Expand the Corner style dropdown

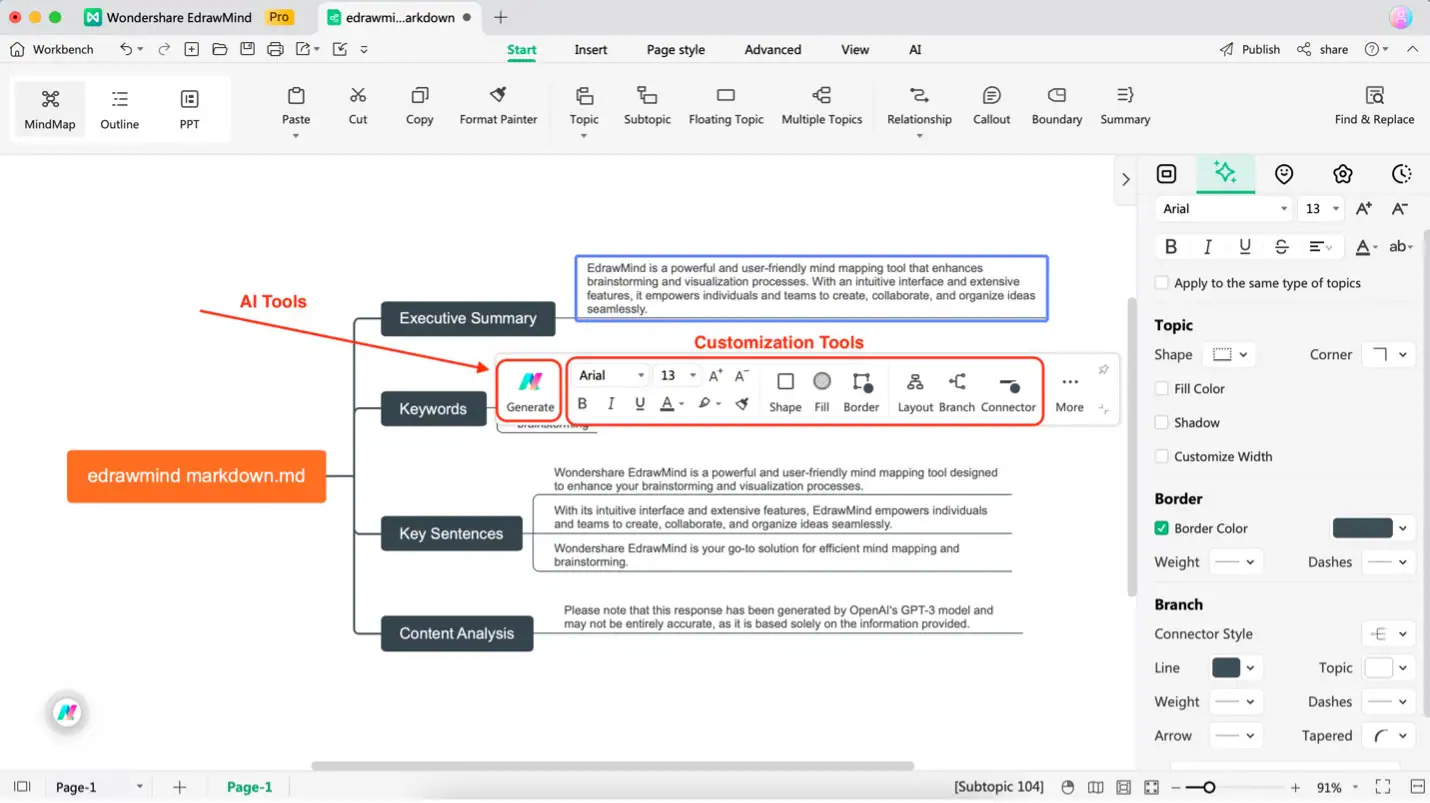1388,355
